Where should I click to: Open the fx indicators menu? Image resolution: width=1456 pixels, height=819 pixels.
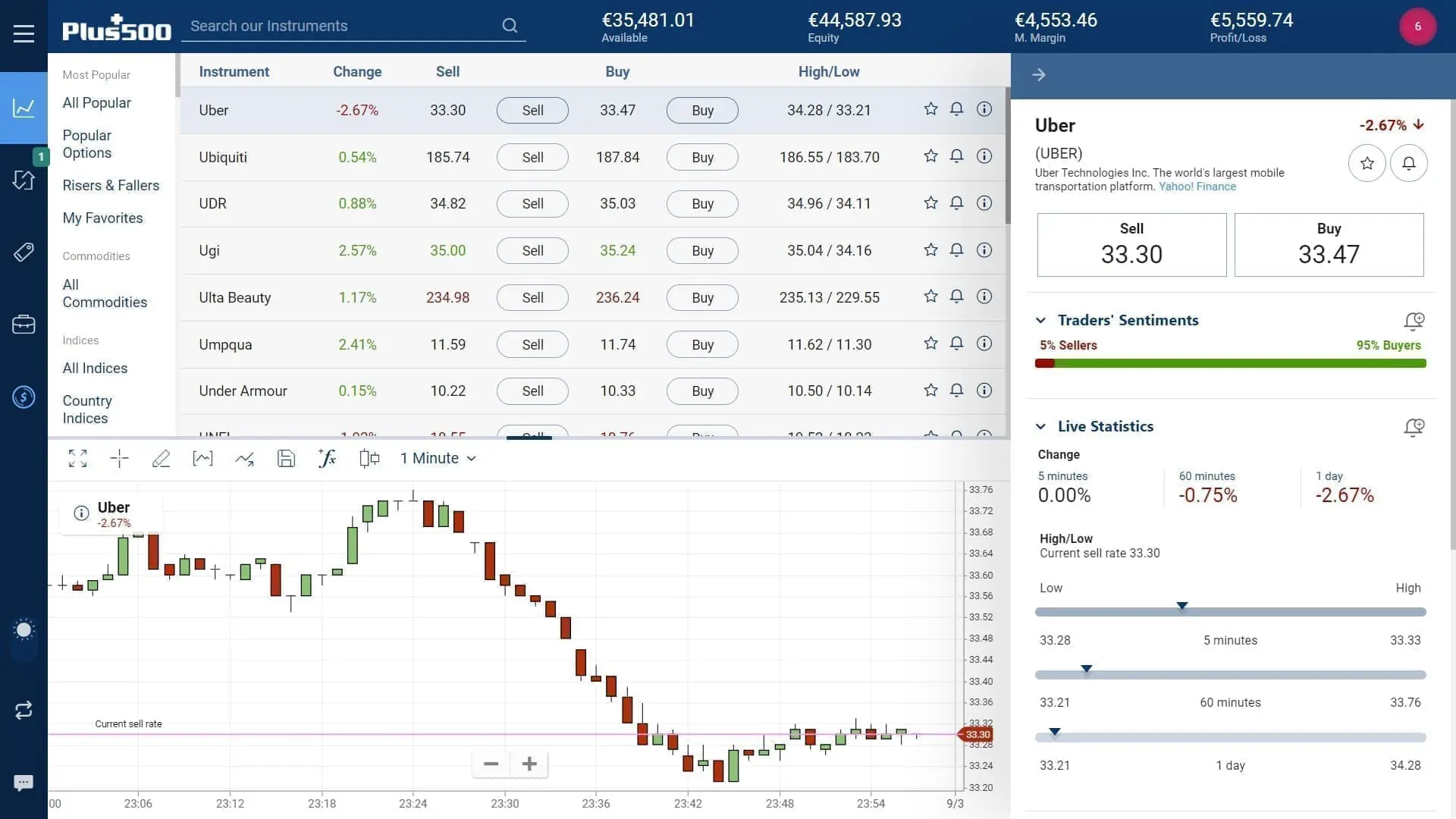click(327, 458)
